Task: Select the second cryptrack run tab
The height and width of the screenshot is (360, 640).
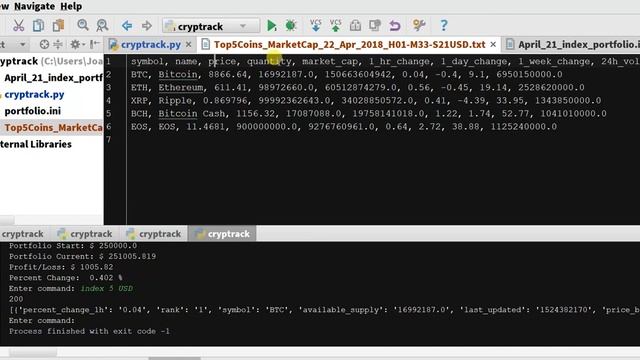Action: [85, 234]
